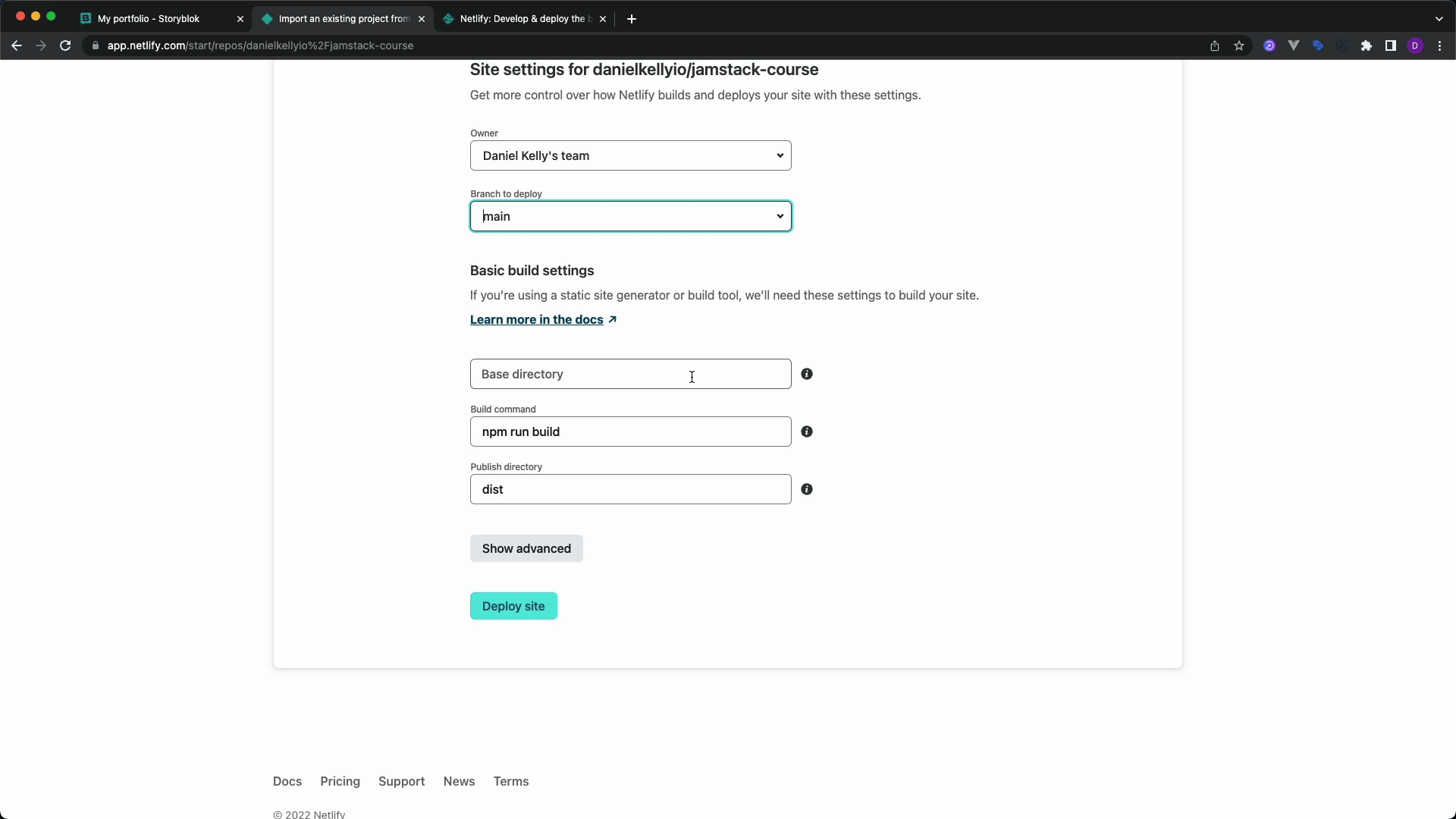Viewport: 1456px width, 819px height.
Task: Click the share page icon
Action: pyautogui.click(x=1215, y=45)
